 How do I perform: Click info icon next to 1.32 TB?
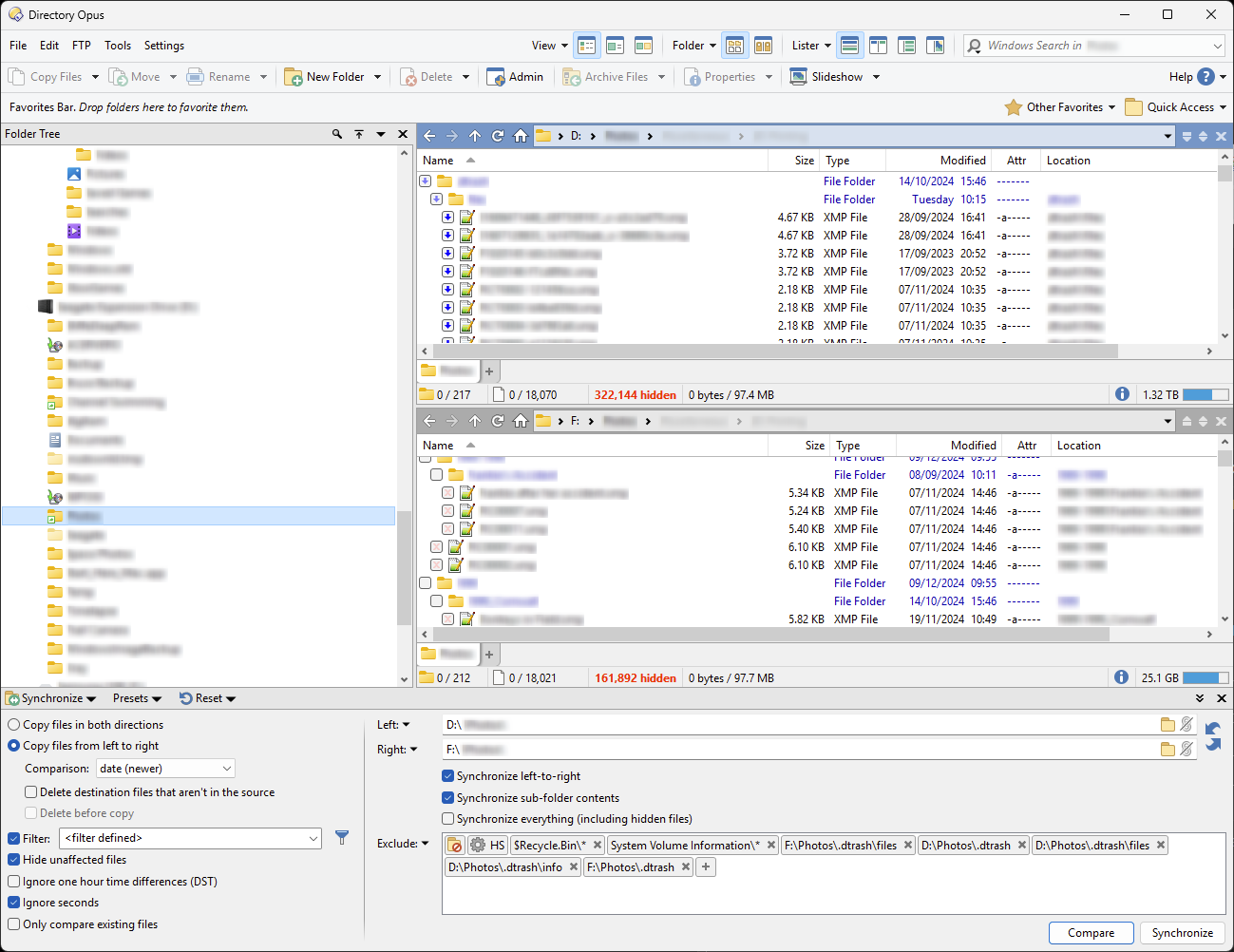tap(1122, 394)
